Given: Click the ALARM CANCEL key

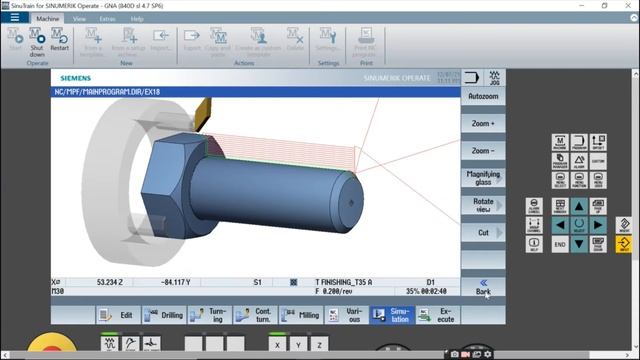Looking at the screenshot, I should (534, 206).
